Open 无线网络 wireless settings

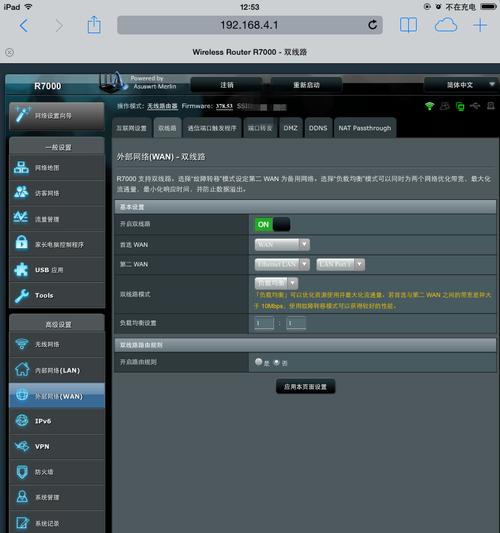57,344
